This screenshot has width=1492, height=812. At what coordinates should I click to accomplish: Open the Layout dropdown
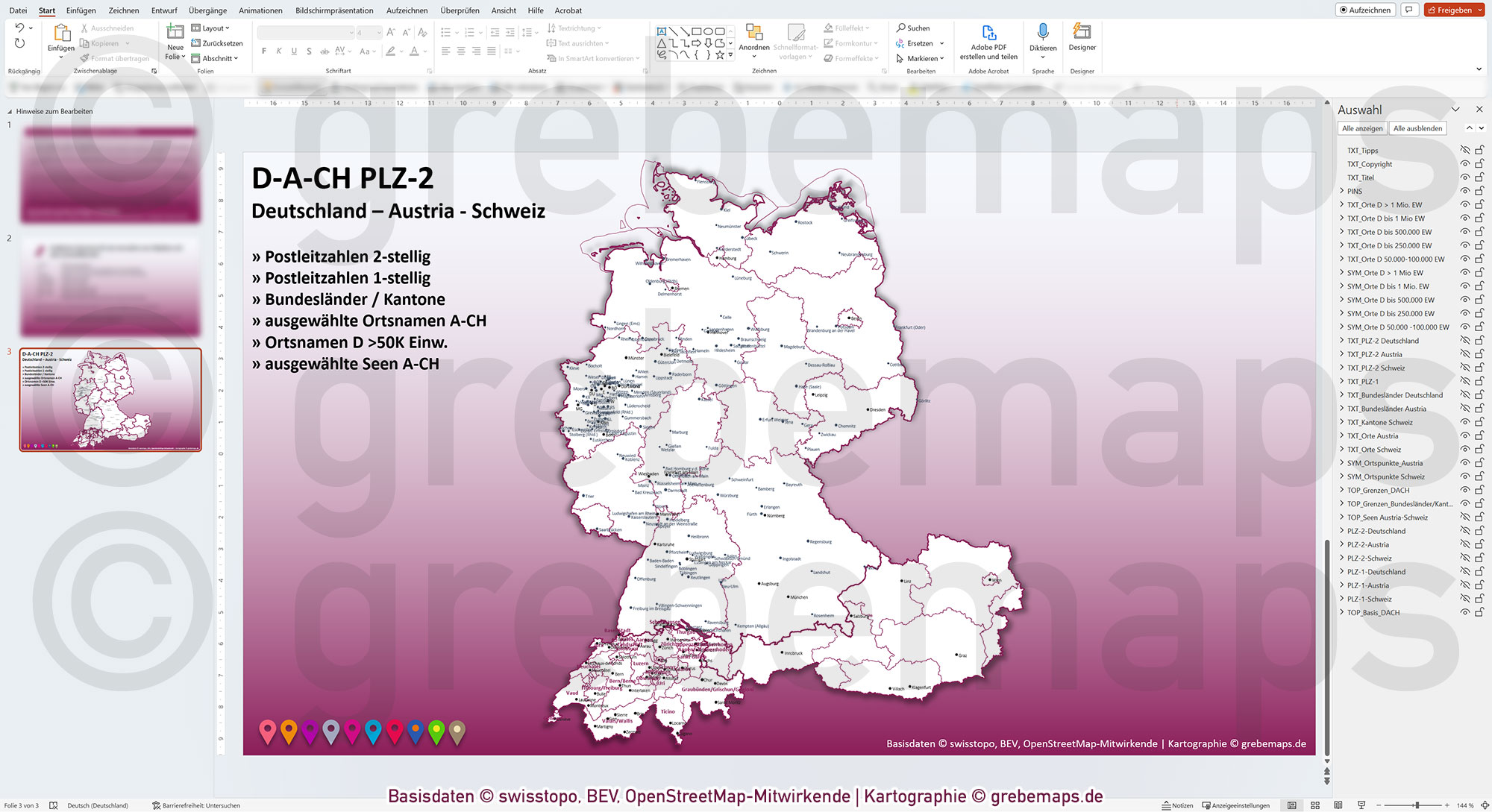[x=212, y=28]
